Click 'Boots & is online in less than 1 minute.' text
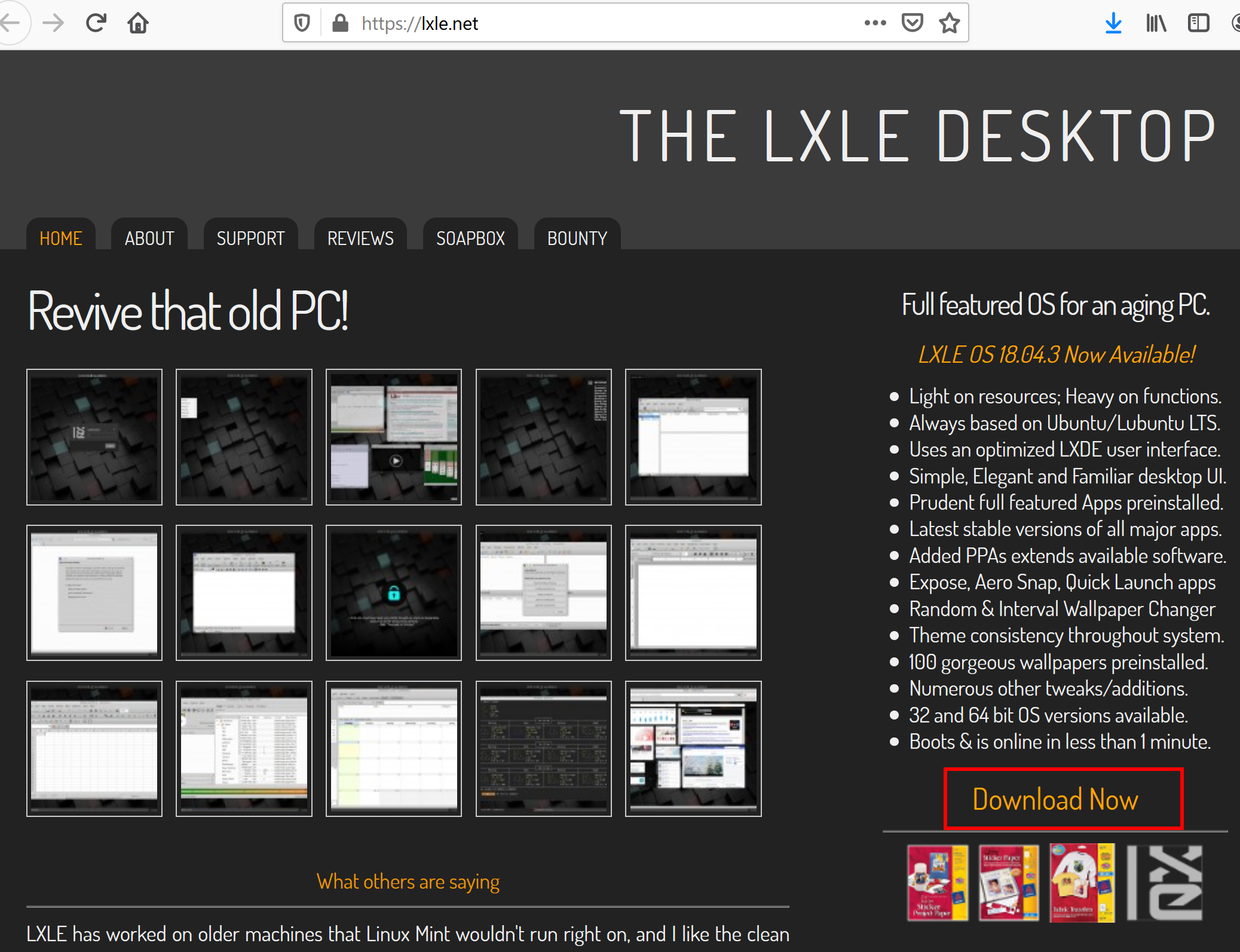This screenshot has height=952, width=1240. pos(1060,742)
